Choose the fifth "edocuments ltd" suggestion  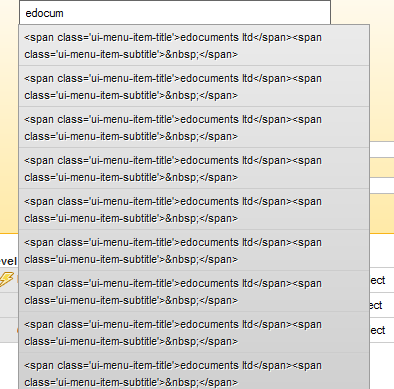[x=194, y=209]
